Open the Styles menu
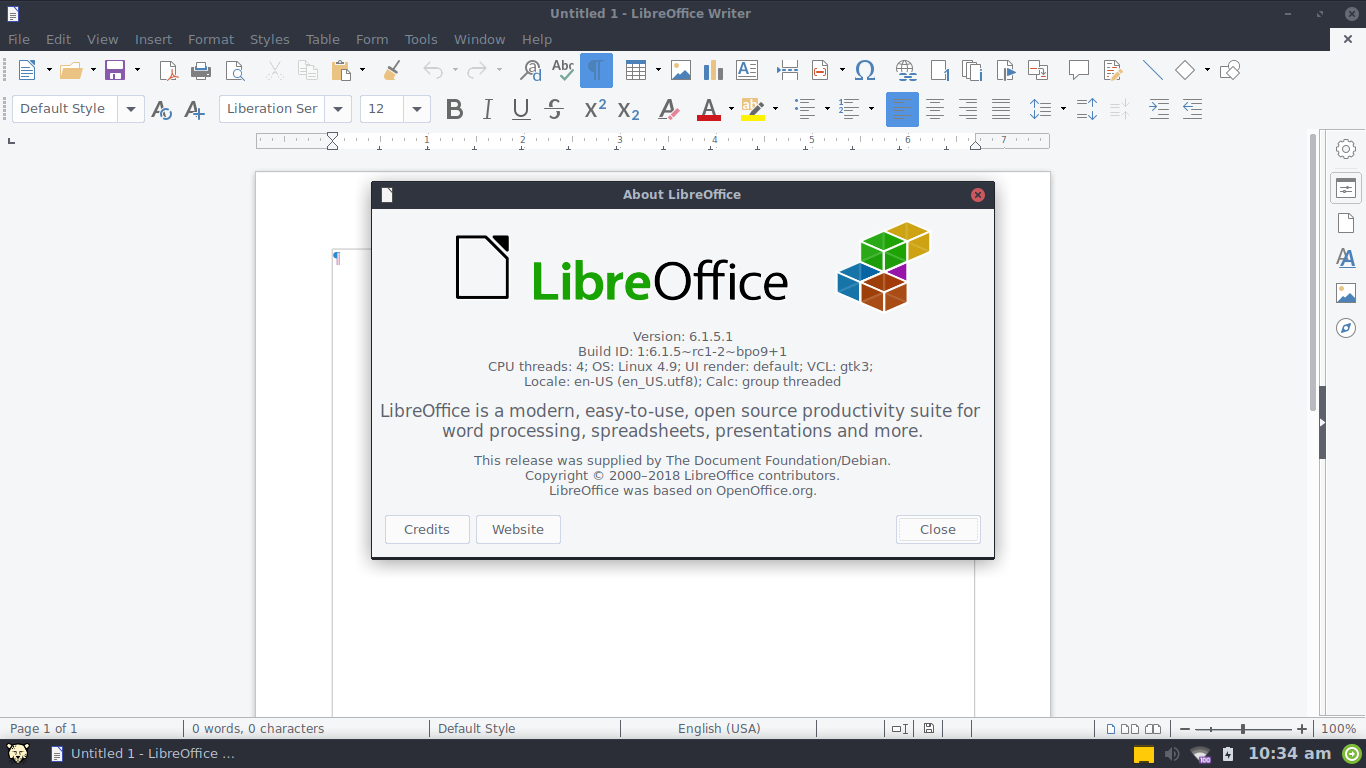Screen dimensions: 1366x768 [x=270, y=39]
